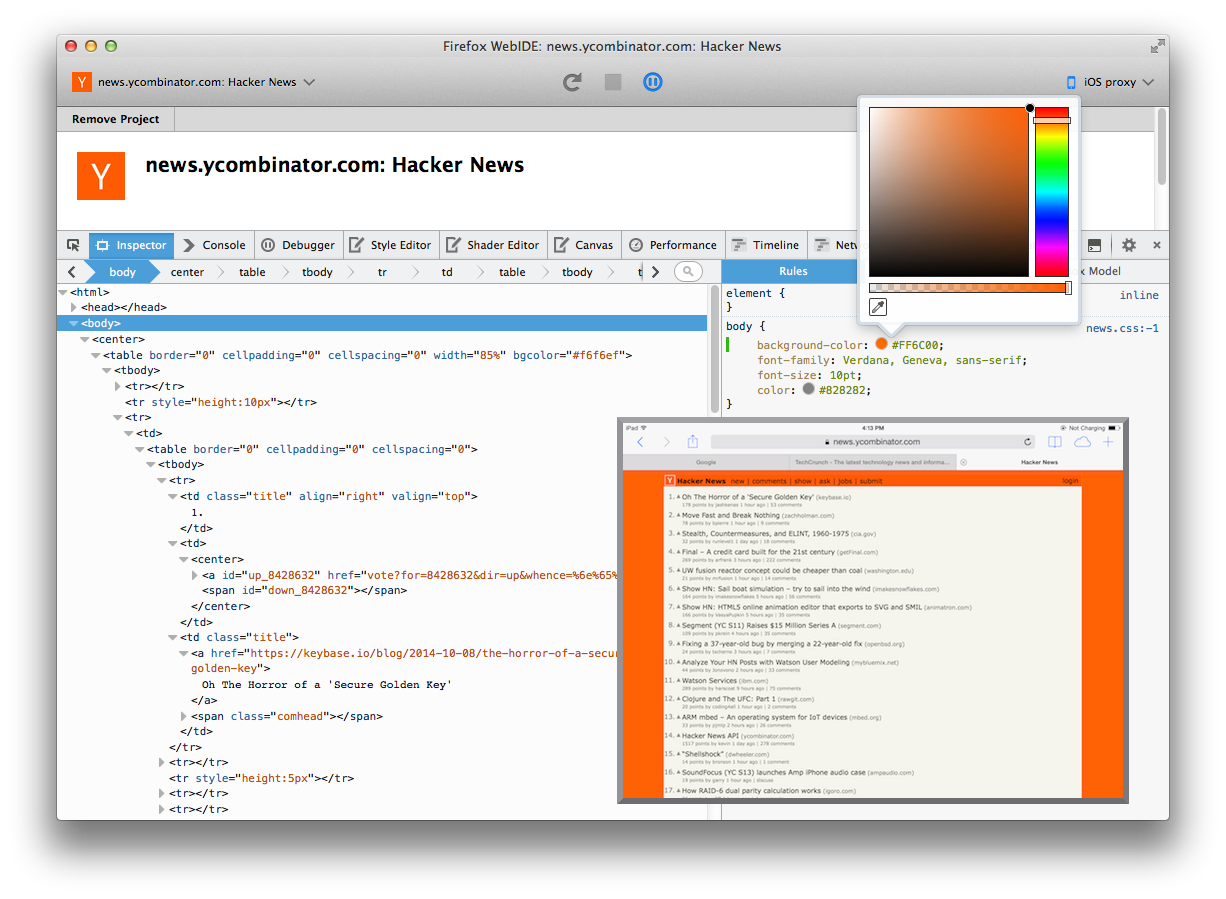Click the element picker icon in devtools toolbar
The width and height of the screenshot is (1226, 899).
pyautogui.click(x=73, y=245)
